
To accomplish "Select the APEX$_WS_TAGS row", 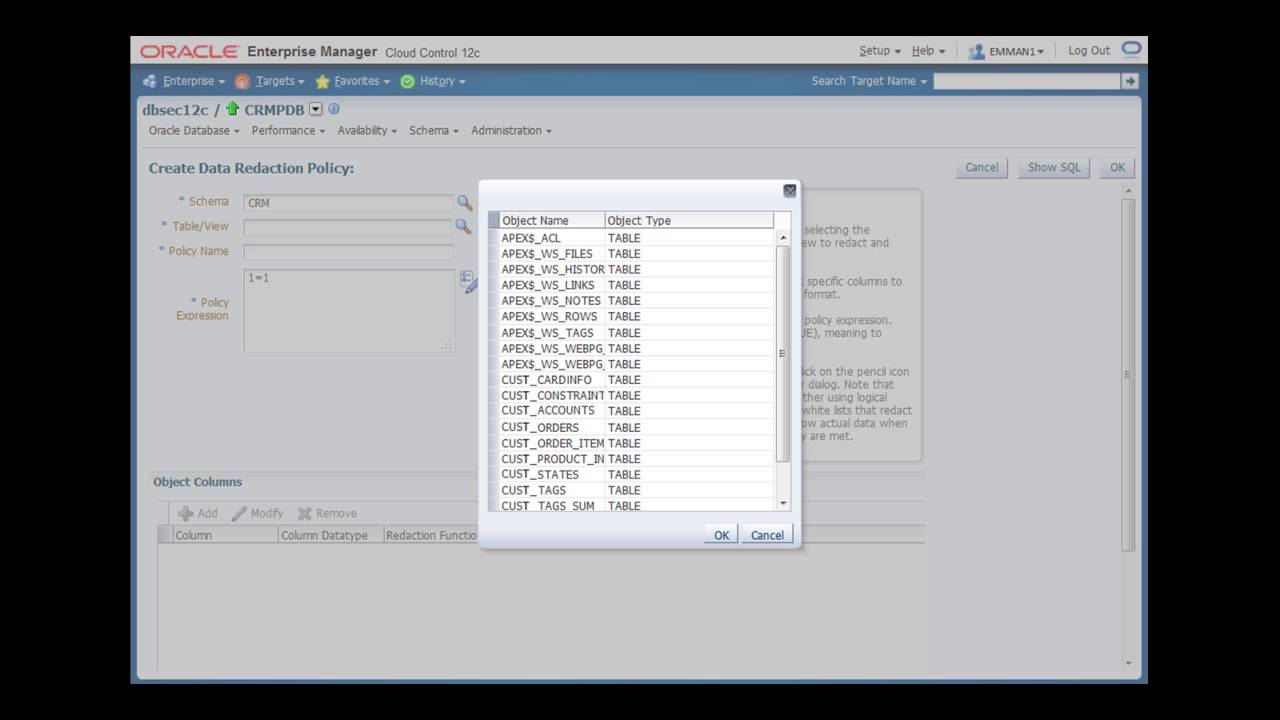I will (636, 333).
